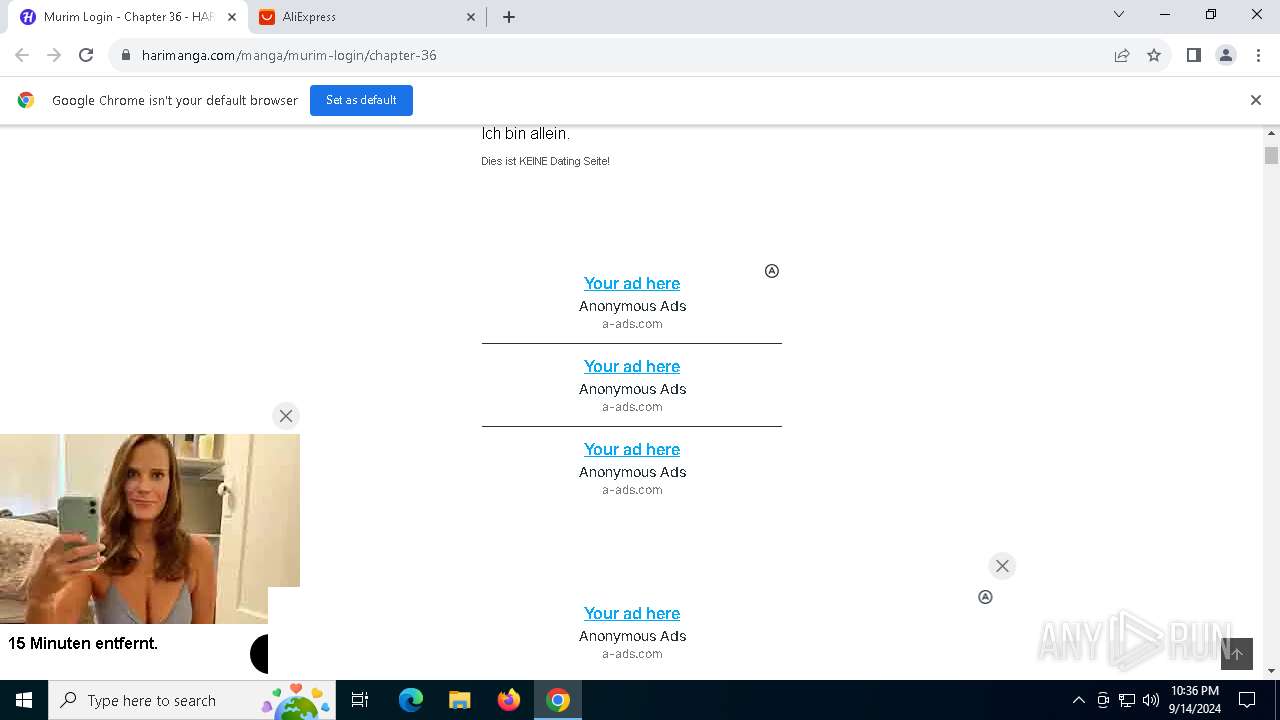Open the browser side panel icon

point(1193,55)
